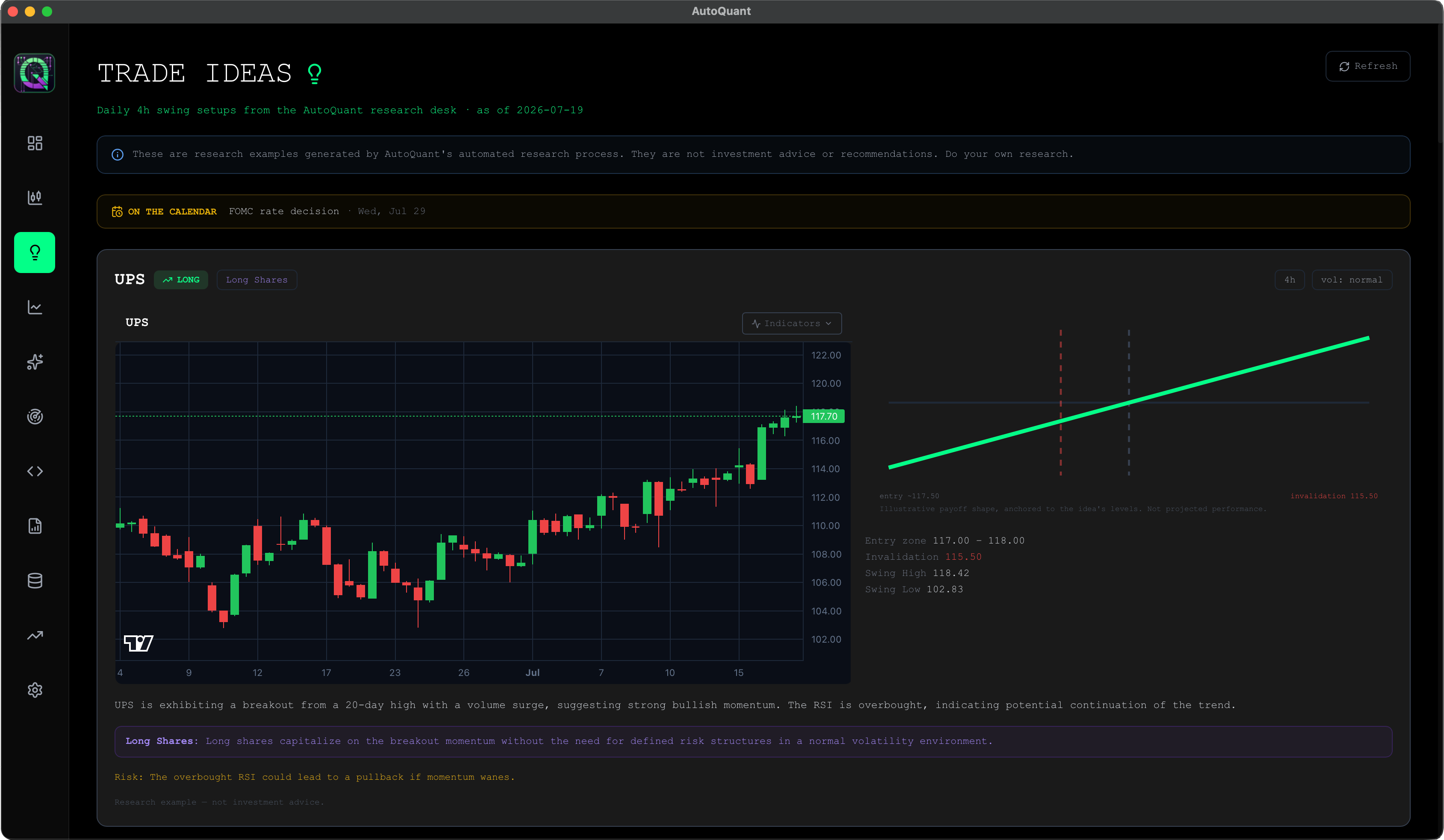1444x840 pixels.
Task: Click the green payoff line in diagram
Action: (x=1128, y=403)
